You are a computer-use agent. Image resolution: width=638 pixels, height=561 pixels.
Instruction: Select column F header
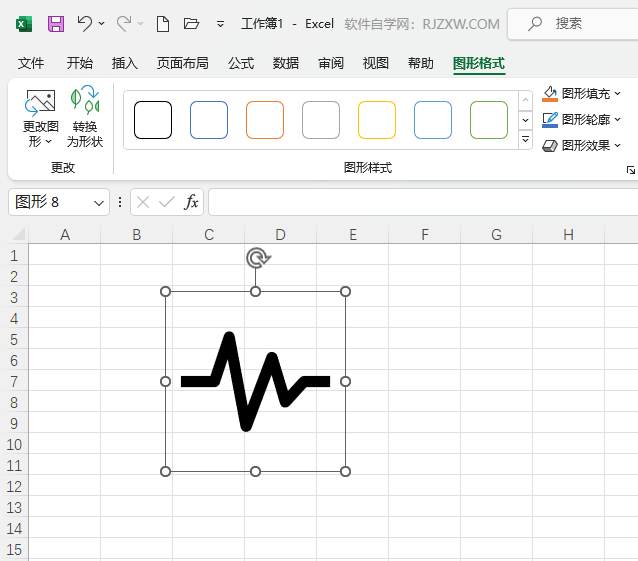[425, 235]
